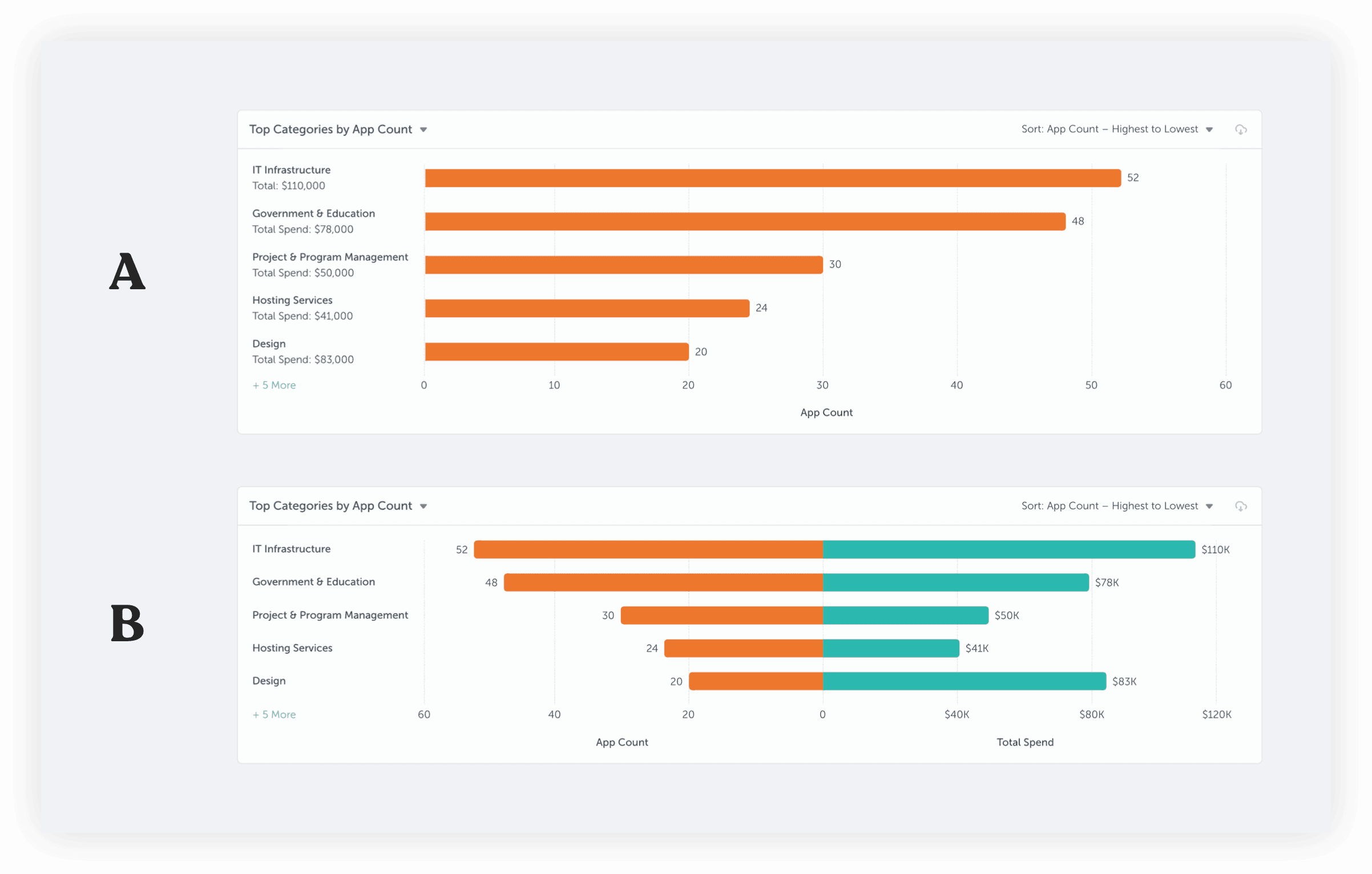Select Government & Education bar in chart A
This screenshot has width=1372, height=874.
click(x=745, y=221)
